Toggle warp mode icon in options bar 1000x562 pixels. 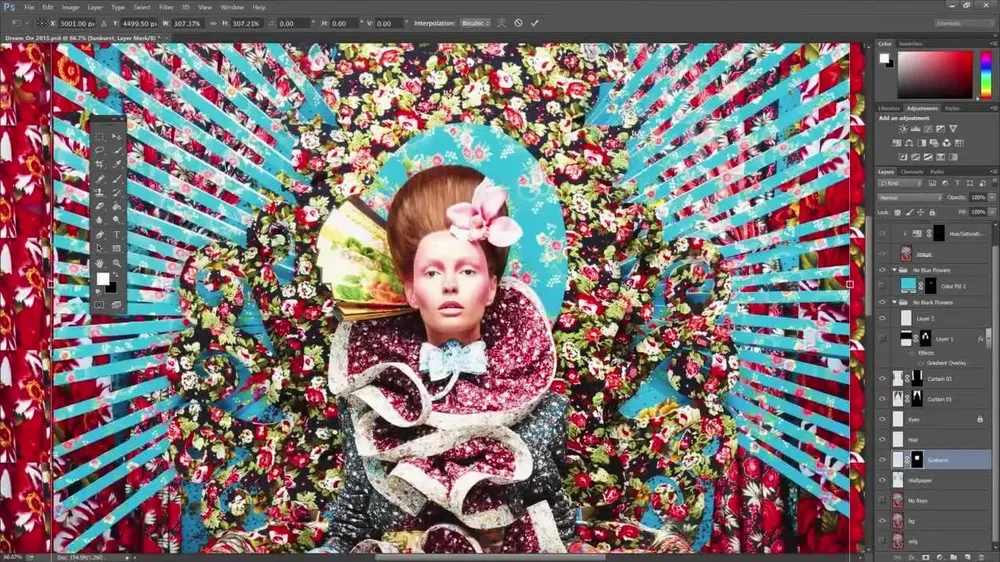(x=502, y=22)
